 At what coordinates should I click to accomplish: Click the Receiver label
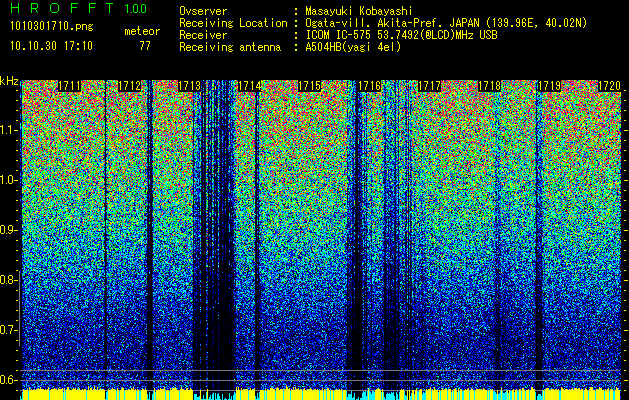[203, 35]
